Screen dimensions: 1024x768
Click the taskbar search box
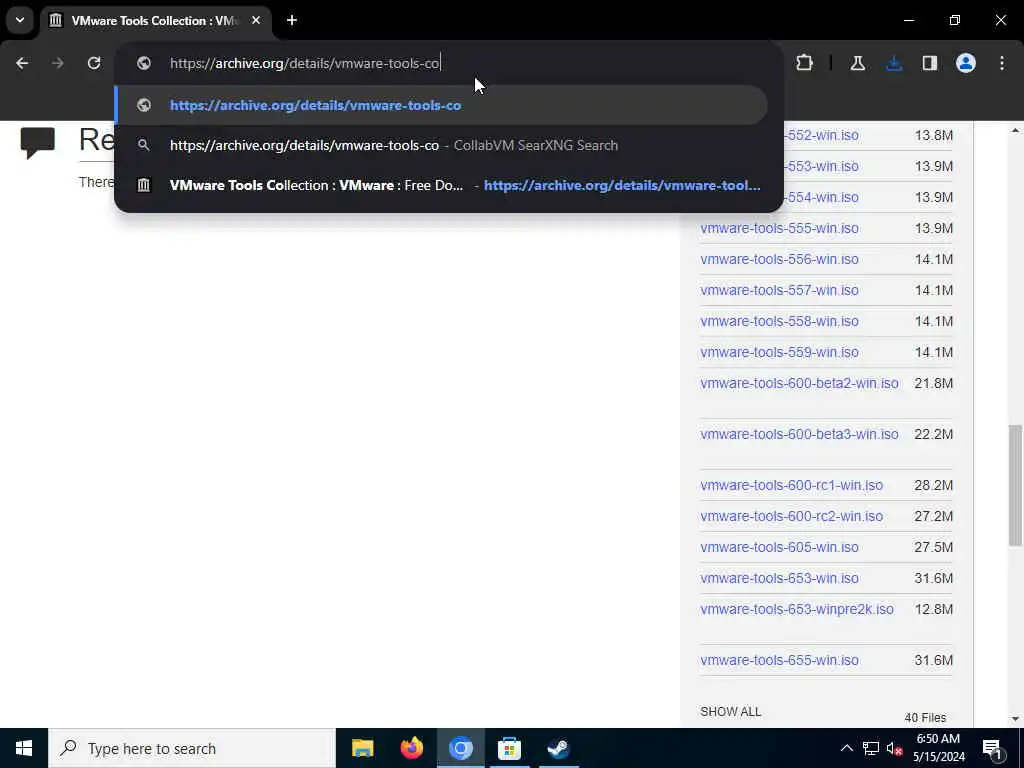point(192,748)
